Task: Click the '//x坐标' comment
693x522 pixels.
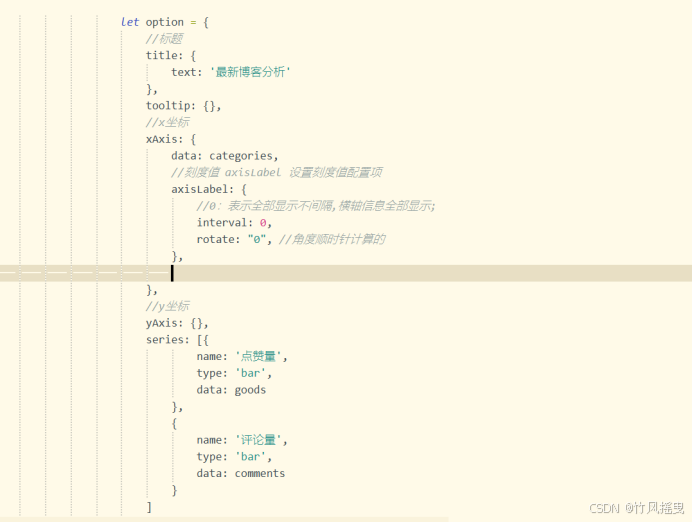Action: (x=168, y=122)
